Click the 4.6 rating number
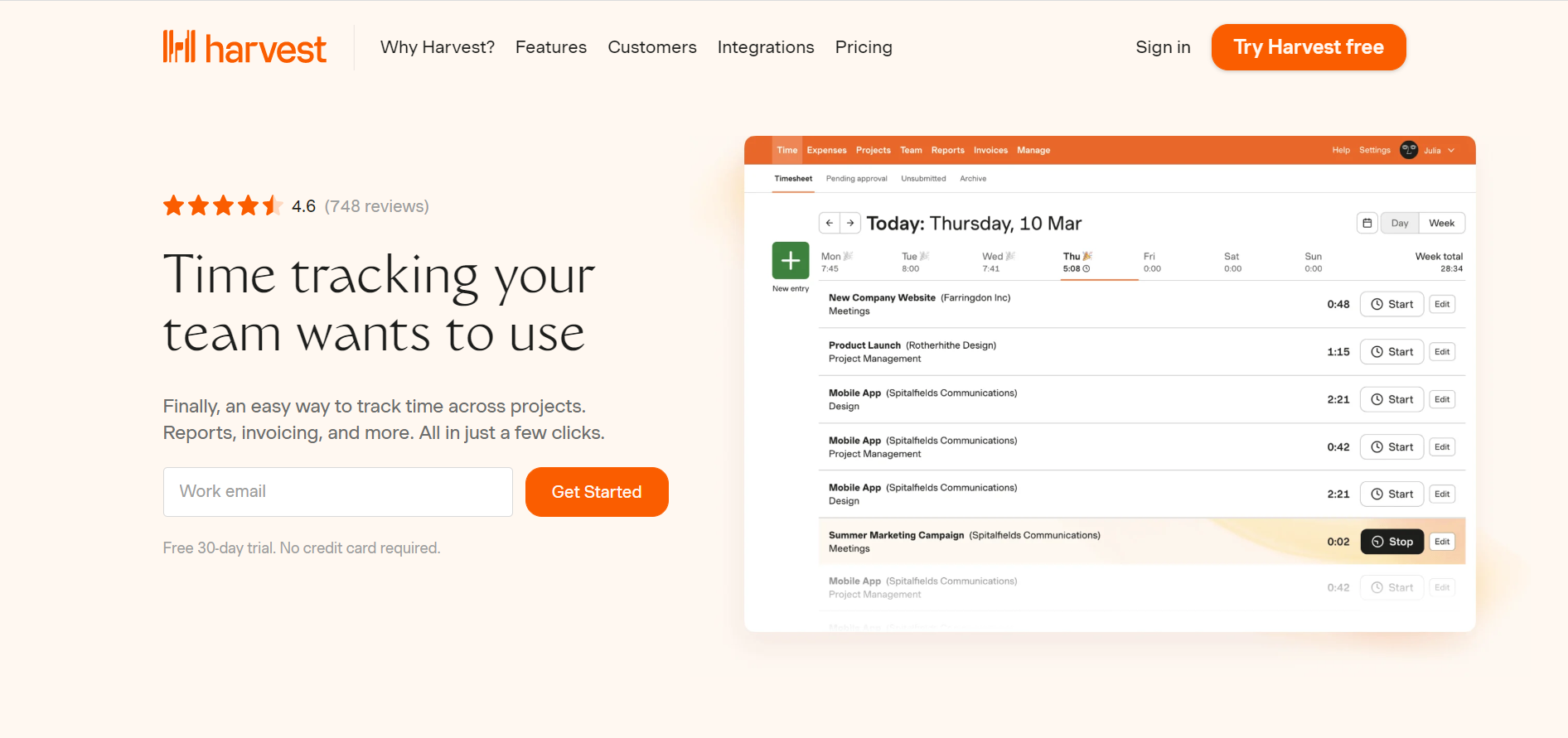Viewport: 1568px width, 738px height. (x=303, y=206)
